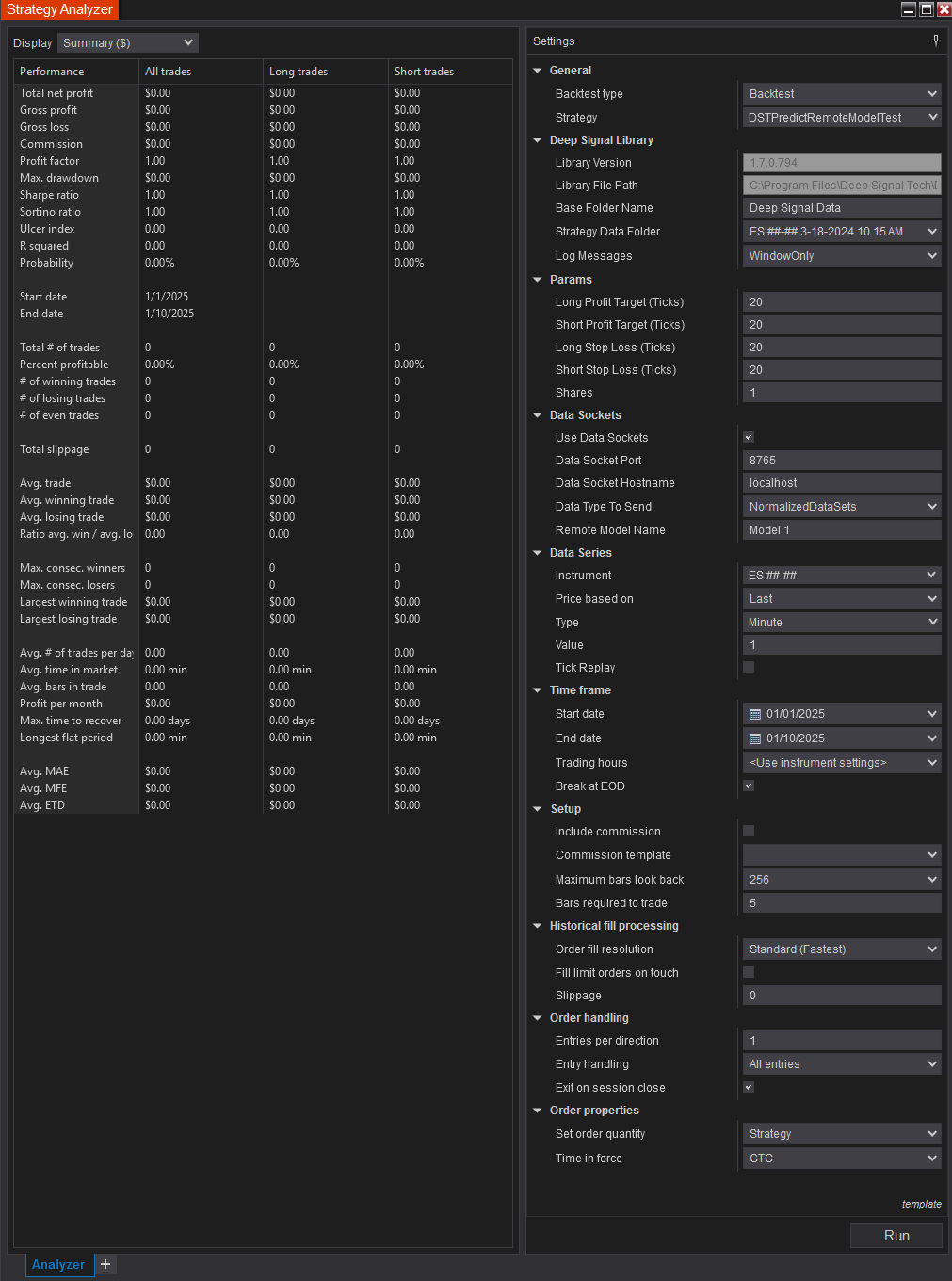The width and height of the screenshot is (952, 1281).
Task: Collapse the Time frame section
Action: [538, 690]
